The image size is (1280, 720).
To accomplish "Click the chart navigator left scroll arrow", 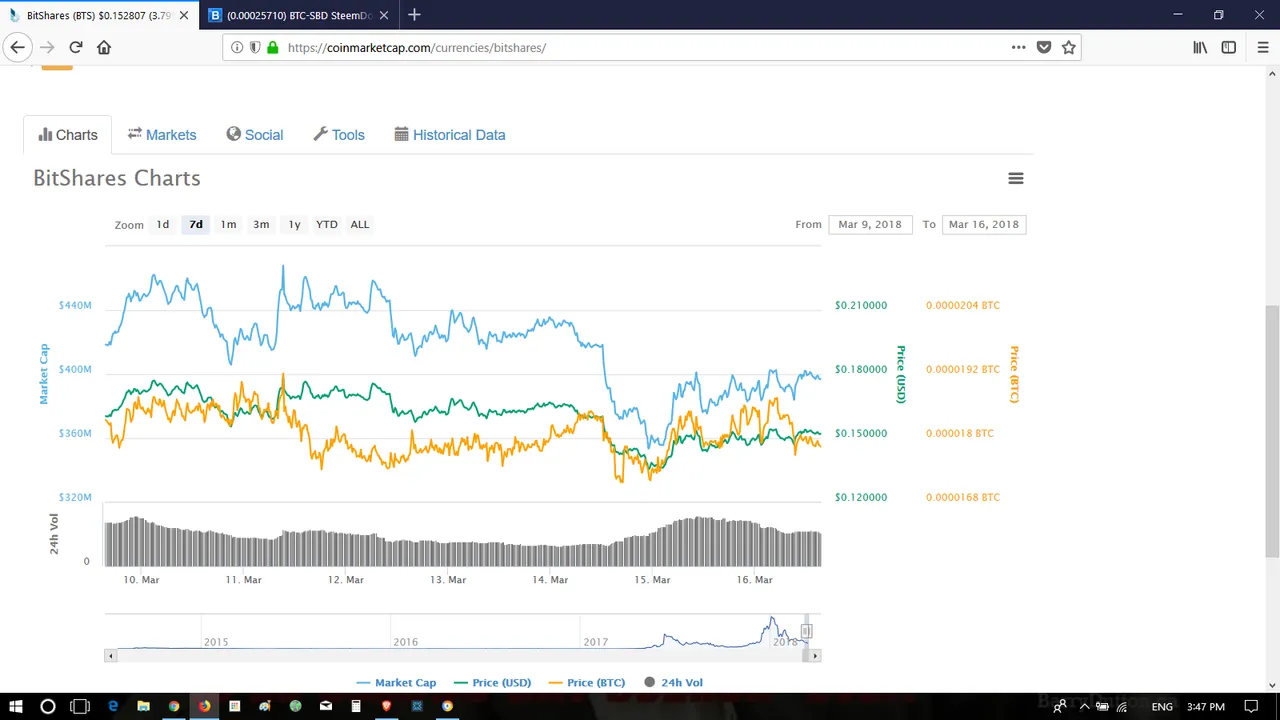I will coord(110,656).
